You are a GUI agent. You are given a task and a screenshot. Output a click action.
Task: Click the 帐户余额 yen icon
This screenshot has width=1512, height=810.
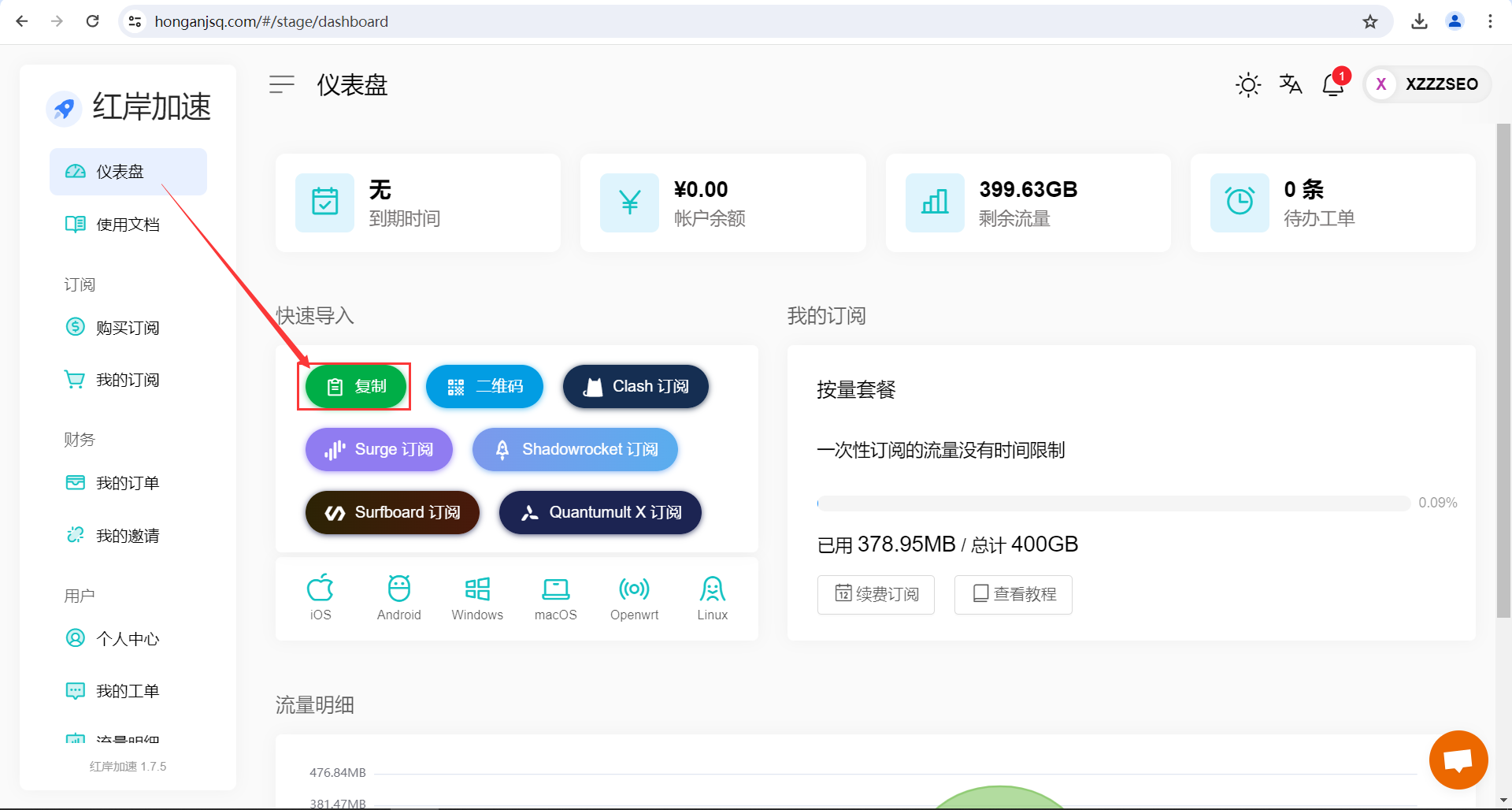[629, 202]
